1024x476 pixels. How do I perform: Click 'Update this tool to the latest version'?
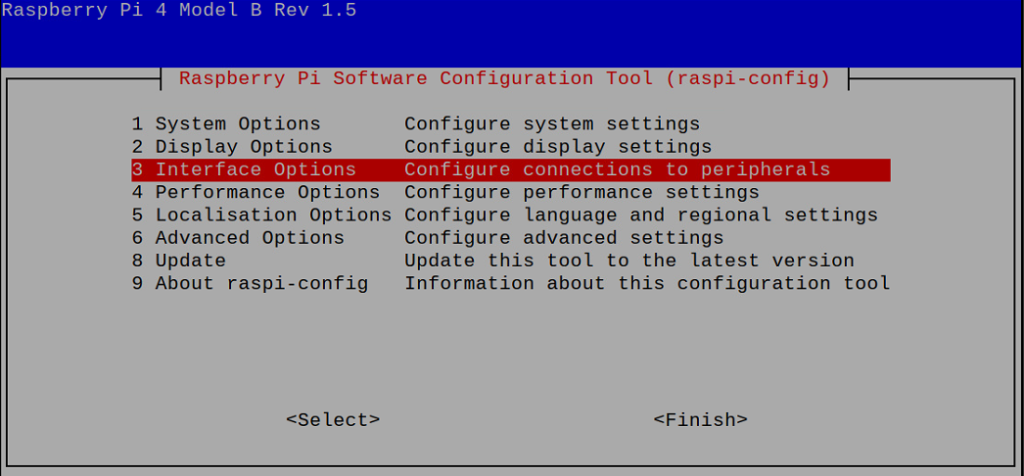point(629,261)
